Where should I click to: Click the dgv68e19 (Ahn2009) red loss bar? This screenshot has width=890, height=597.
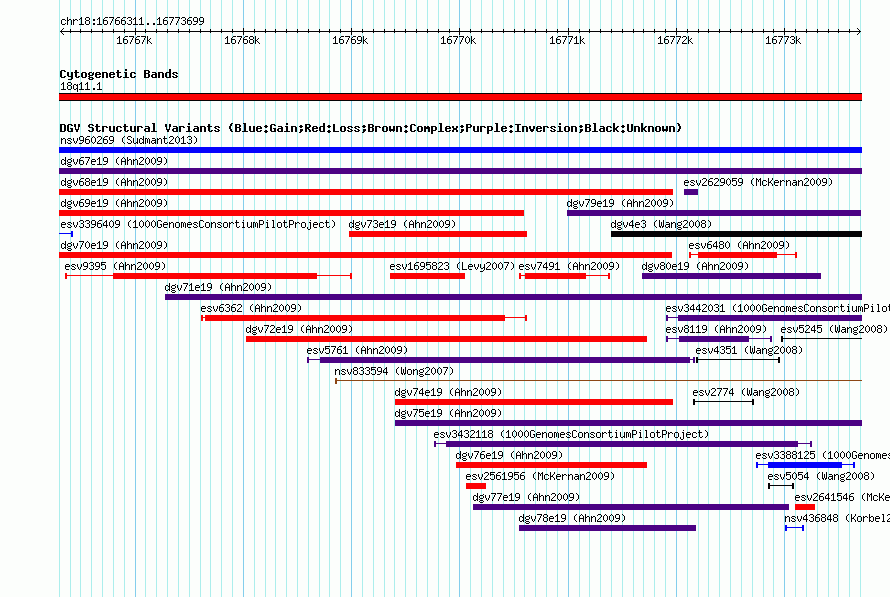[366, 192]
